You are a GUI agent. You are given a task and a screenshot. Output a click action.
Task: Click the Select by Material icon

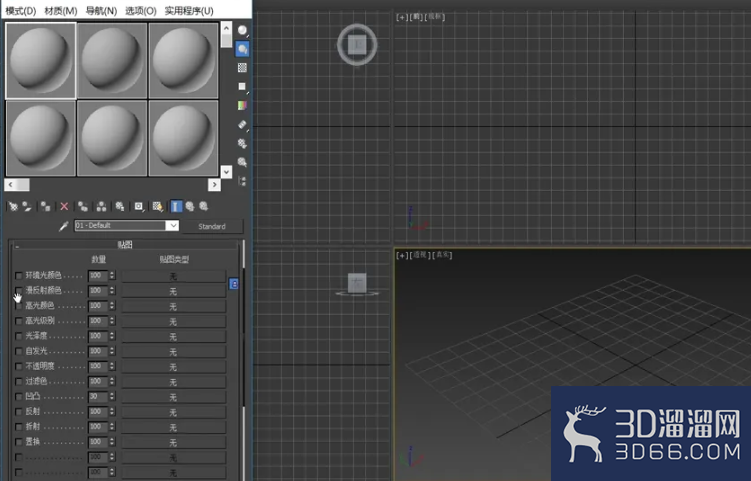242,162
